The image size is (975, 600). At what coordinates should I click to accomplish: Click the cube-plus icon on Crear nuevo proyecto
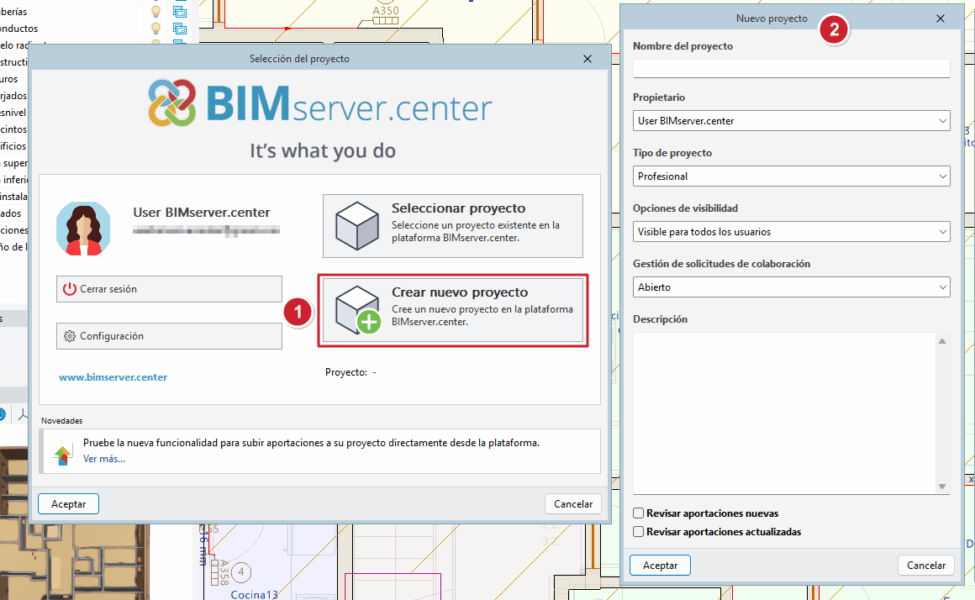pyautogui.click(x=356, y=310)
